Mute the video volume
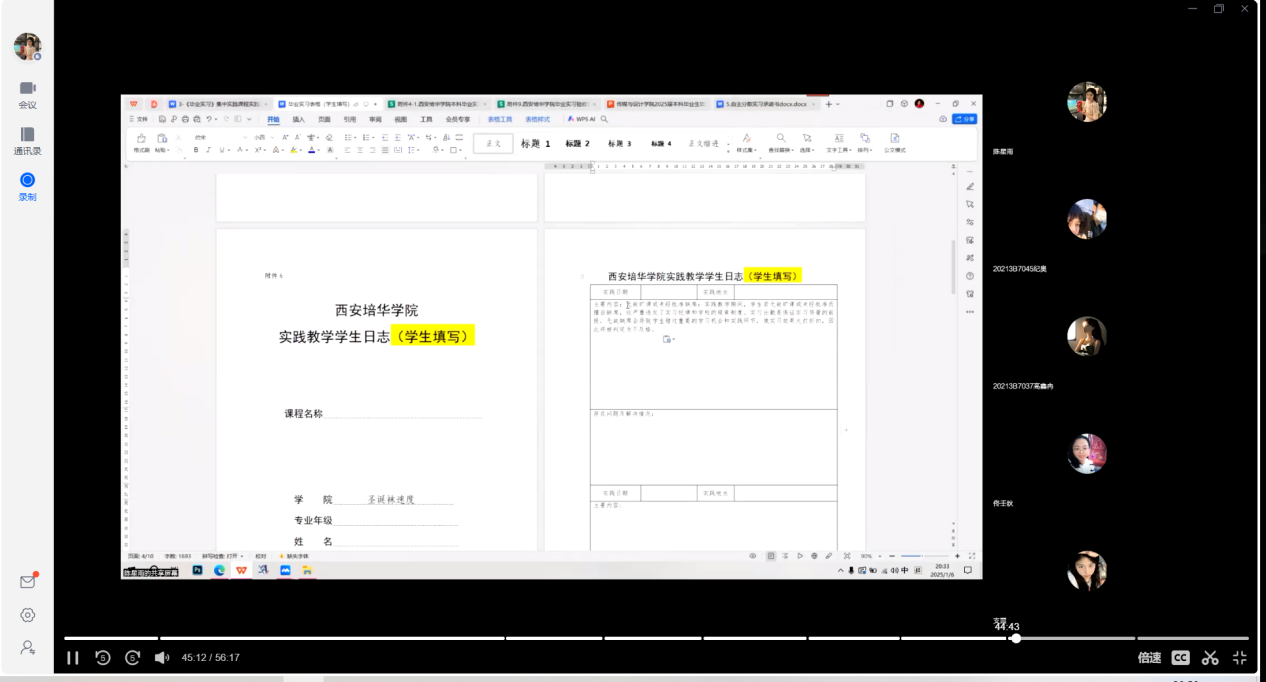Image resolution: width=1266 pixels, height=682 pixels. click(x=161, y=658)
